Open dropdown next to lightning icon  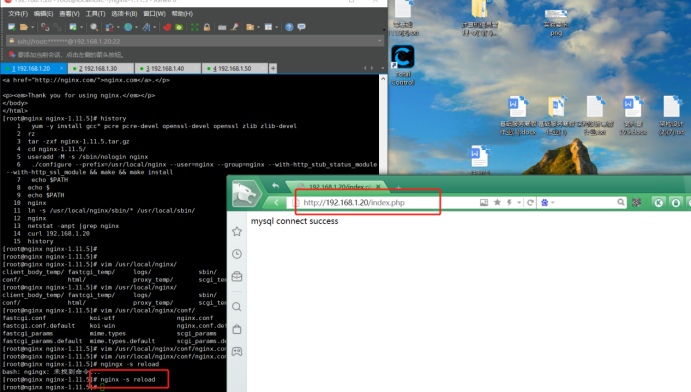pos(519,203)
